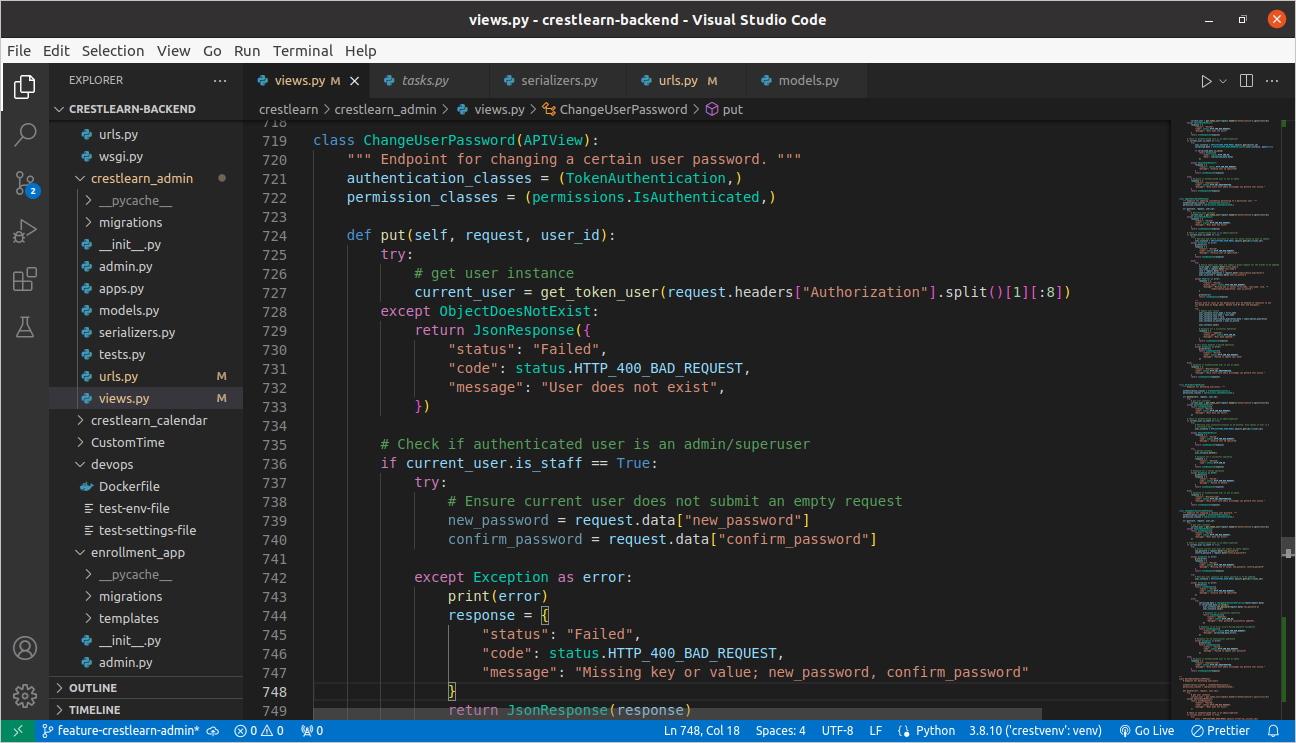Click the Prettier status item
This screenshot has height=743, width=1296.
point(1219,731)
